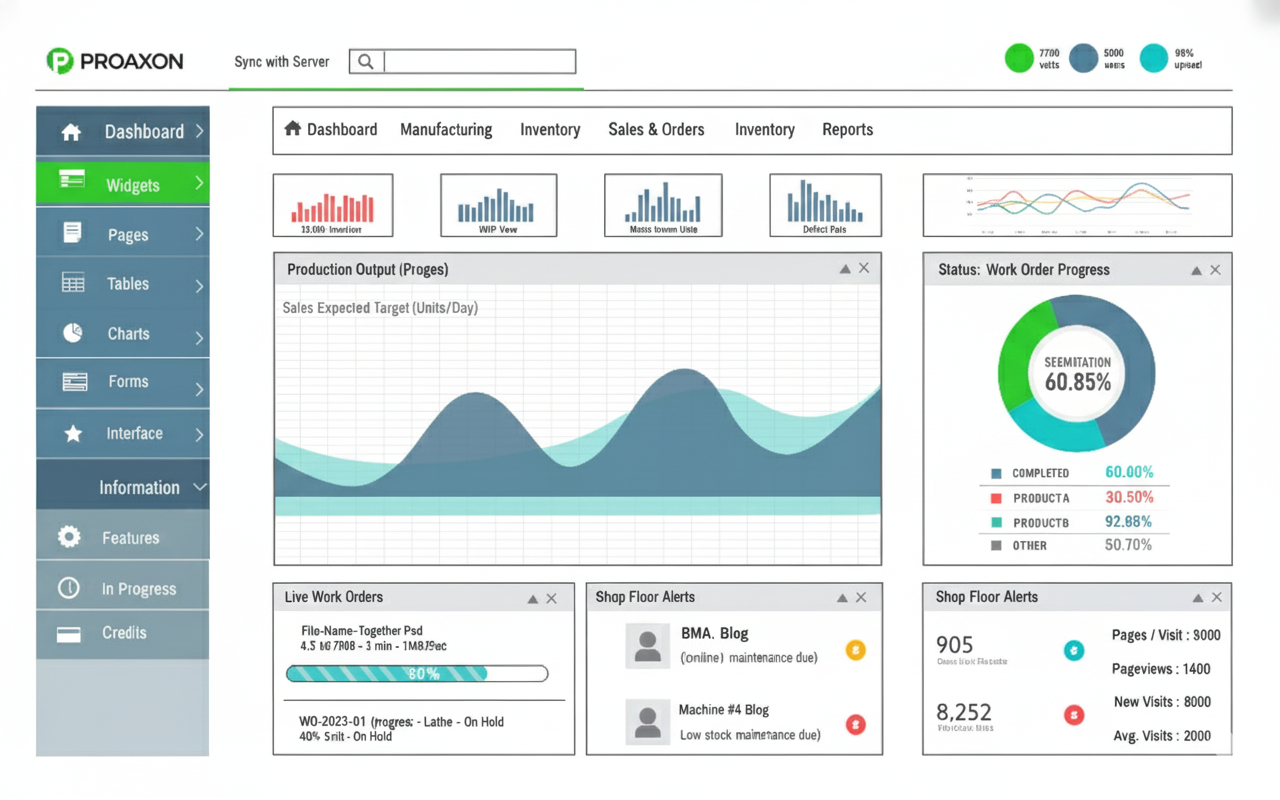Collapse the Work Order Progress panel

[1196, 270]
